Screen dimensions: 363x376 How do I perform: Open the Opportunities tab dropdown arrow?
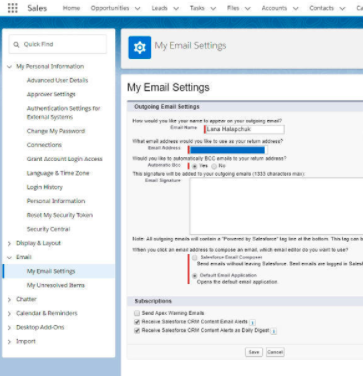pos(137,8)
